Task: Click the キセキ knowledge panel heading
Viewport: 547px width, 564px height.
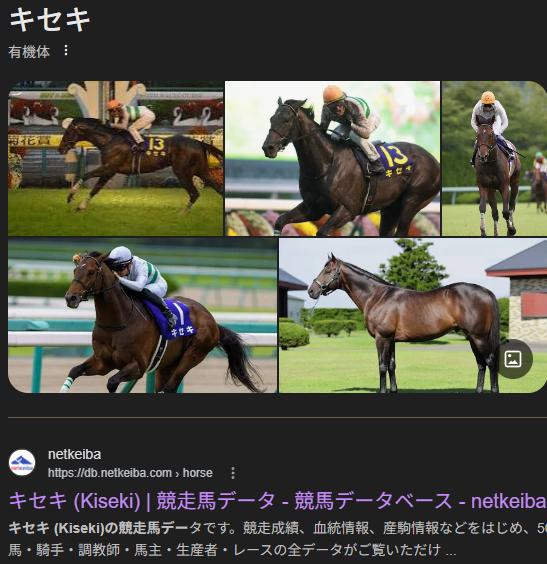Action: pyautogui.click(x=50, y=19)
